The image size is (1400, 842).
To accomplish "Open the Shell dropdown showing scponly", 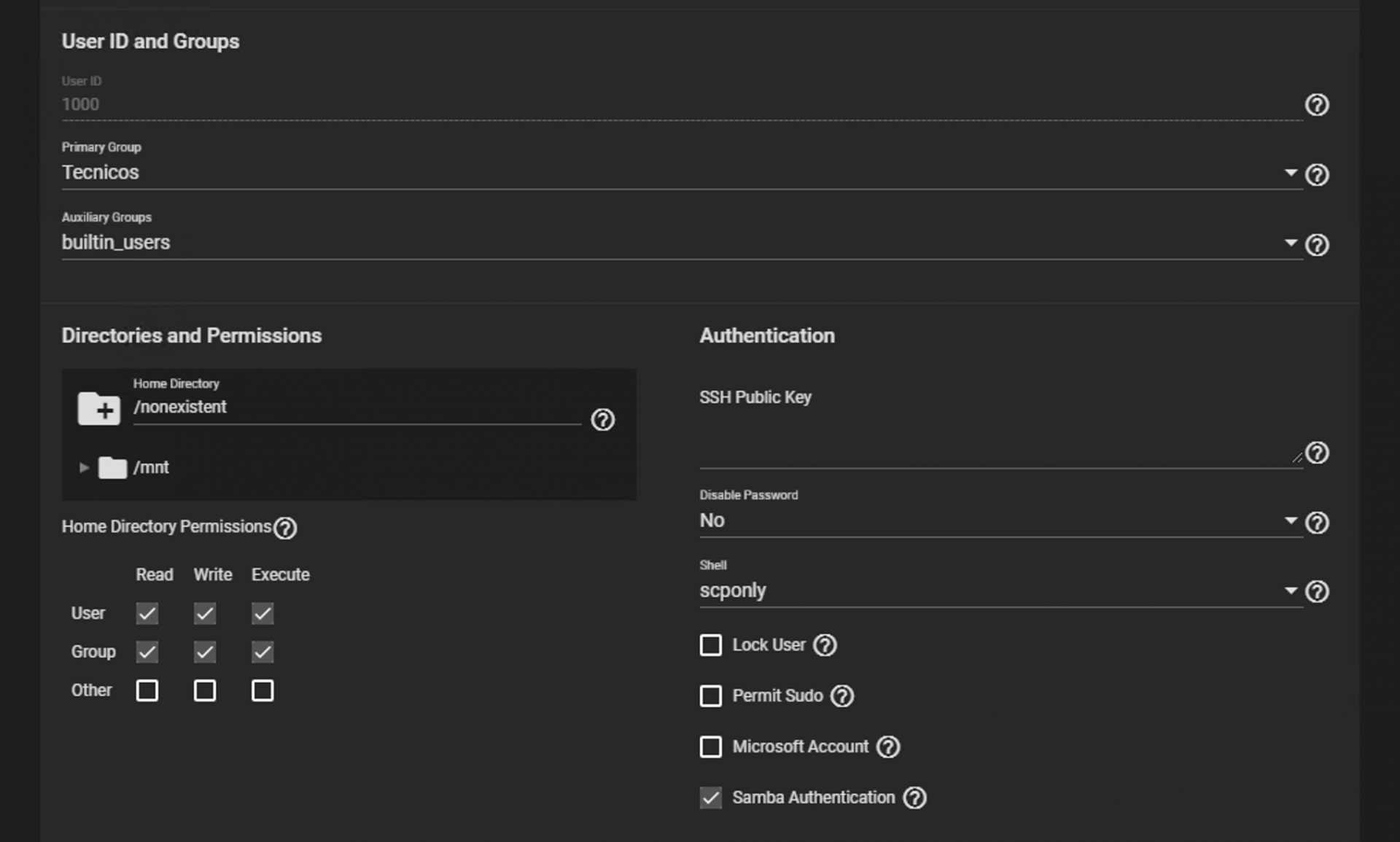I will tap(1000, 590).
